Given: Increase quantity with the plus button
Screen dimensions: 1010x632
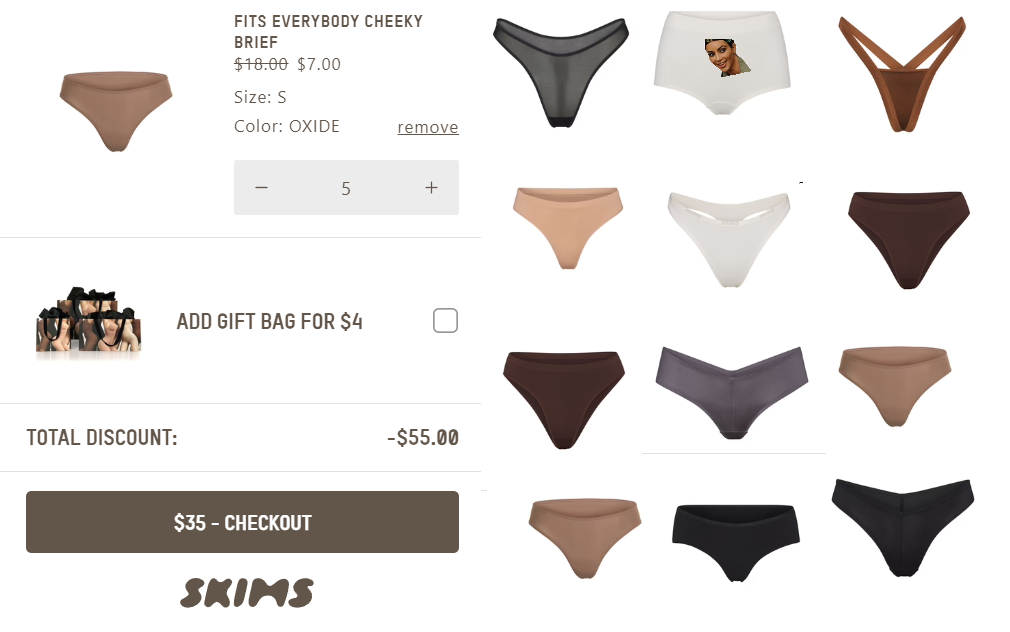Looking at the screenshot, I should (x=432, y=187).
